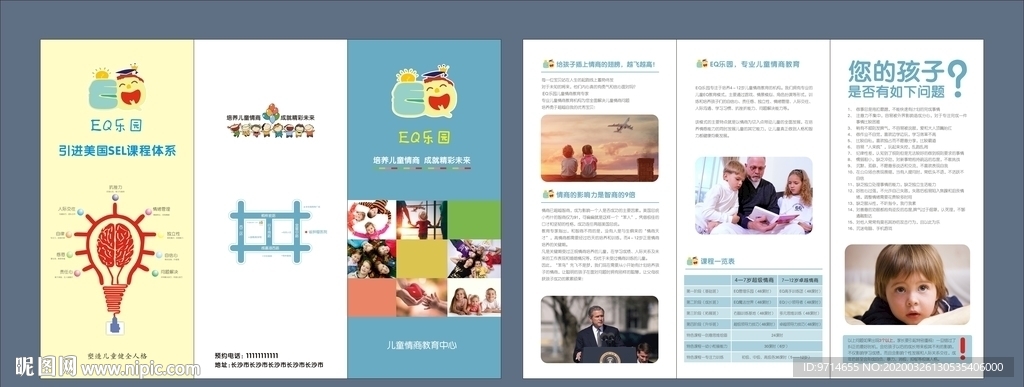Pick the yellow square in photo grid

(x=421, y=258)
